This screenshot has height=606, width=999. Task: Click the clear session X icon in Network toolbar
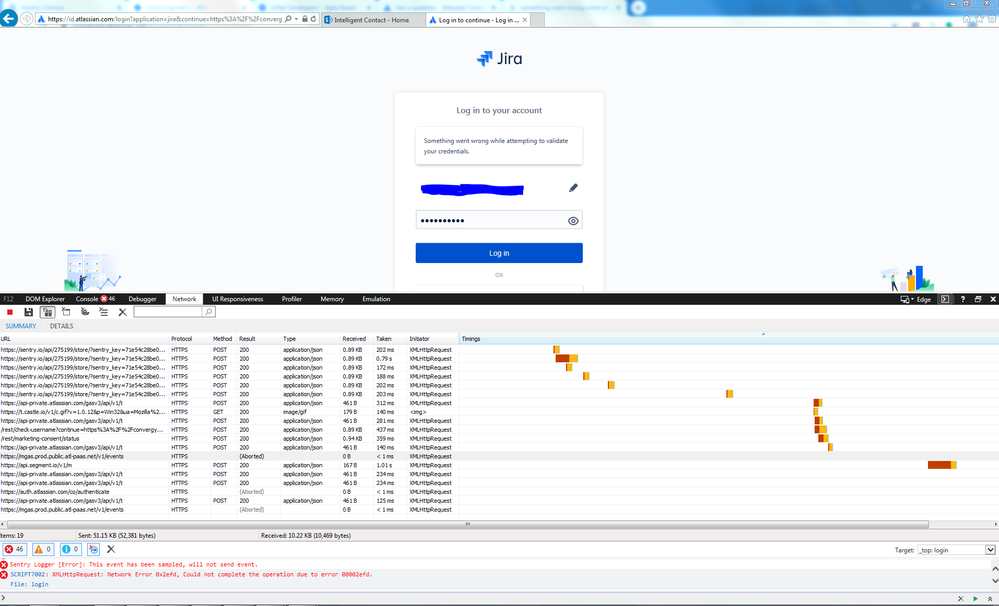click(x=122, y=312)
